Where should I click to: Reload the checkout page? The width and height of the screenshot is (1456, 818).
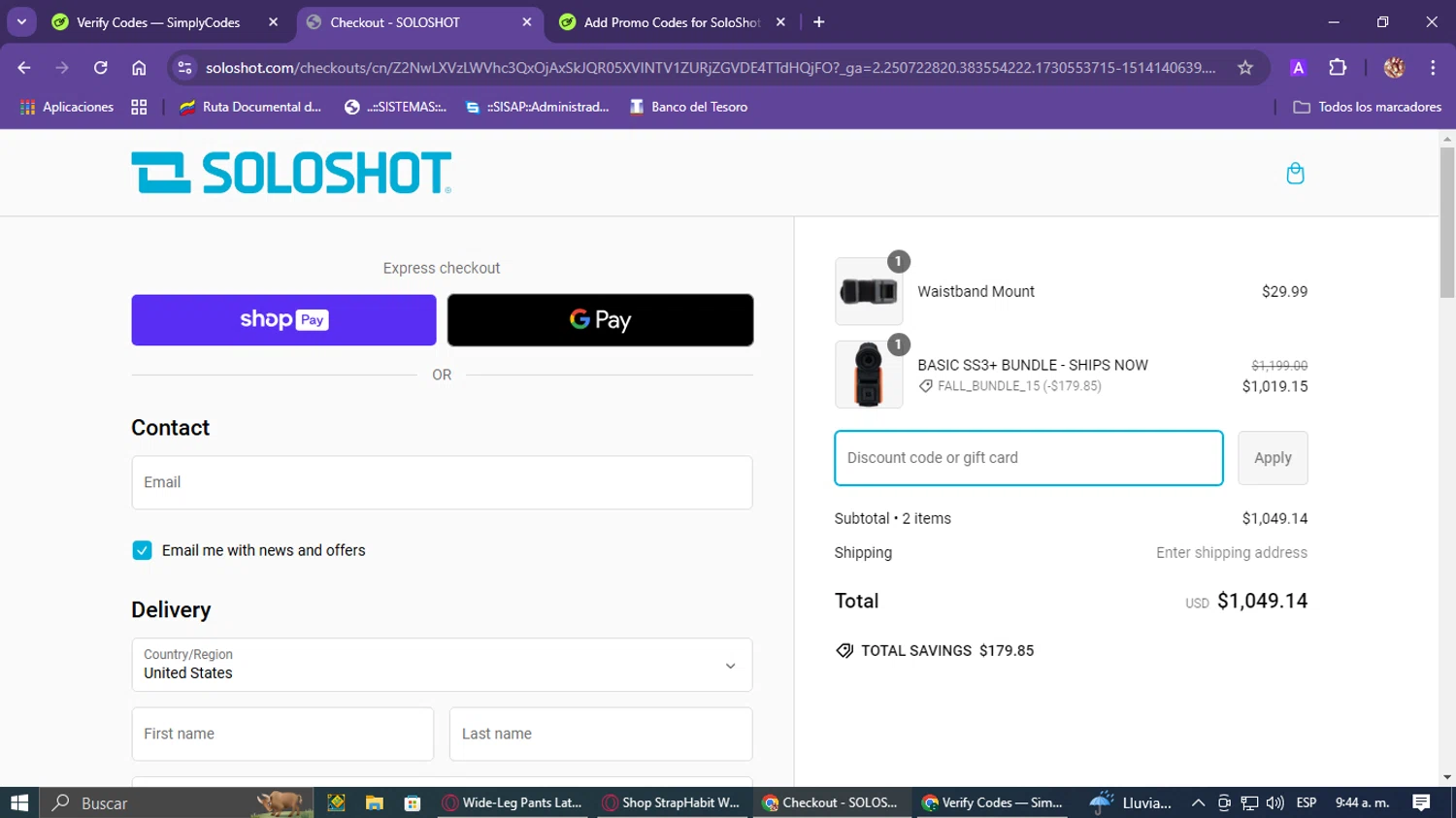click(x=101, y=68)
